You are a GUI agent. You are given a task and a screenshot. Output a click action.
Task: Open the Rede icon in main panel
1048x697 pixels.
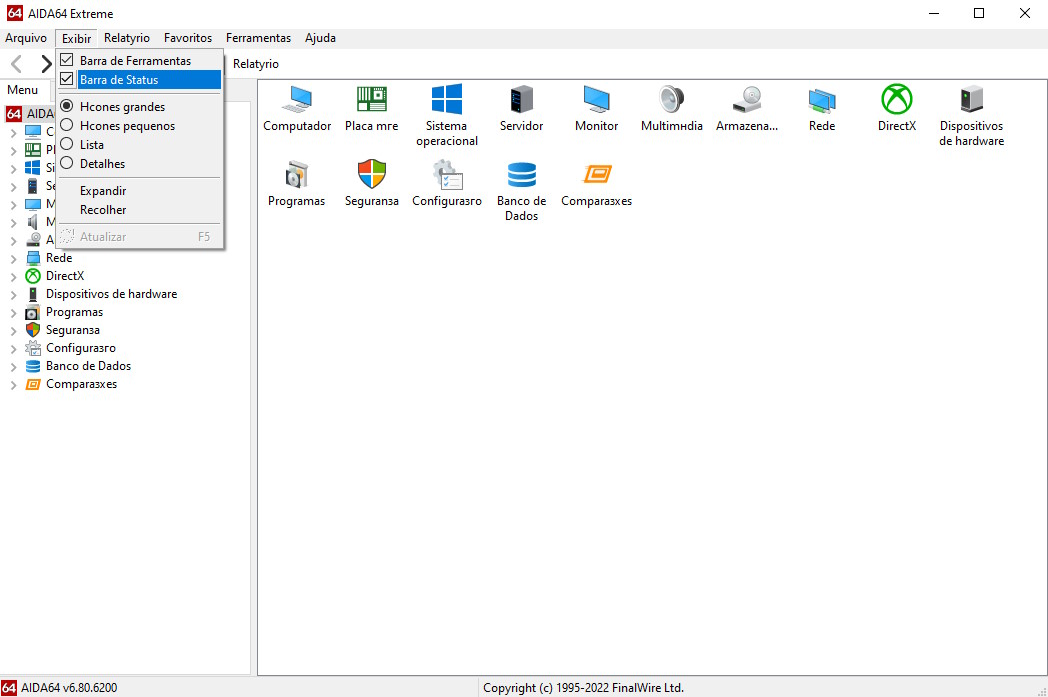(821, 100)
